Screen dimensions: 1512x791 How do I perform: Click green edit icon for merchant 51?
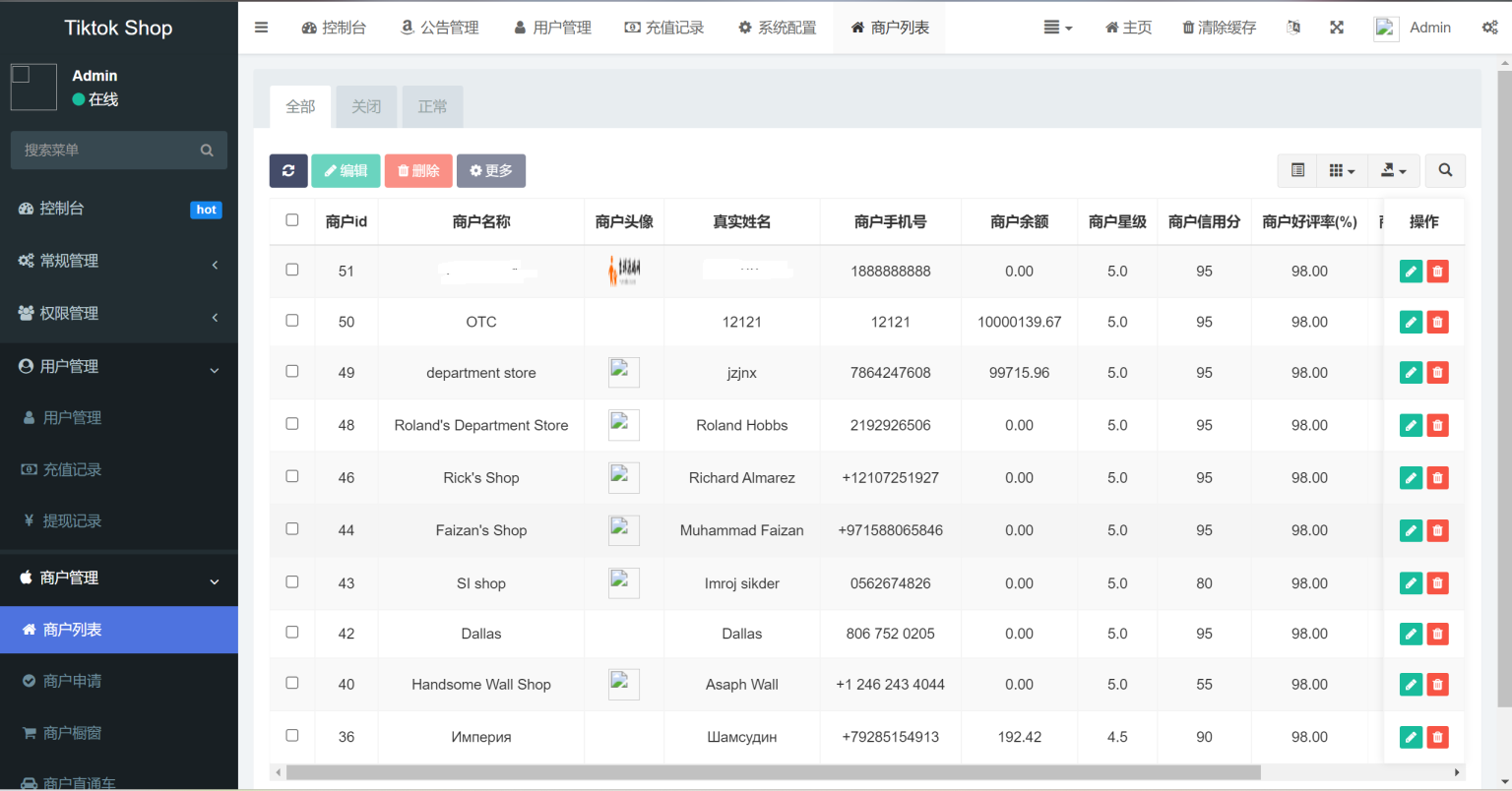tap(1411, 272)
